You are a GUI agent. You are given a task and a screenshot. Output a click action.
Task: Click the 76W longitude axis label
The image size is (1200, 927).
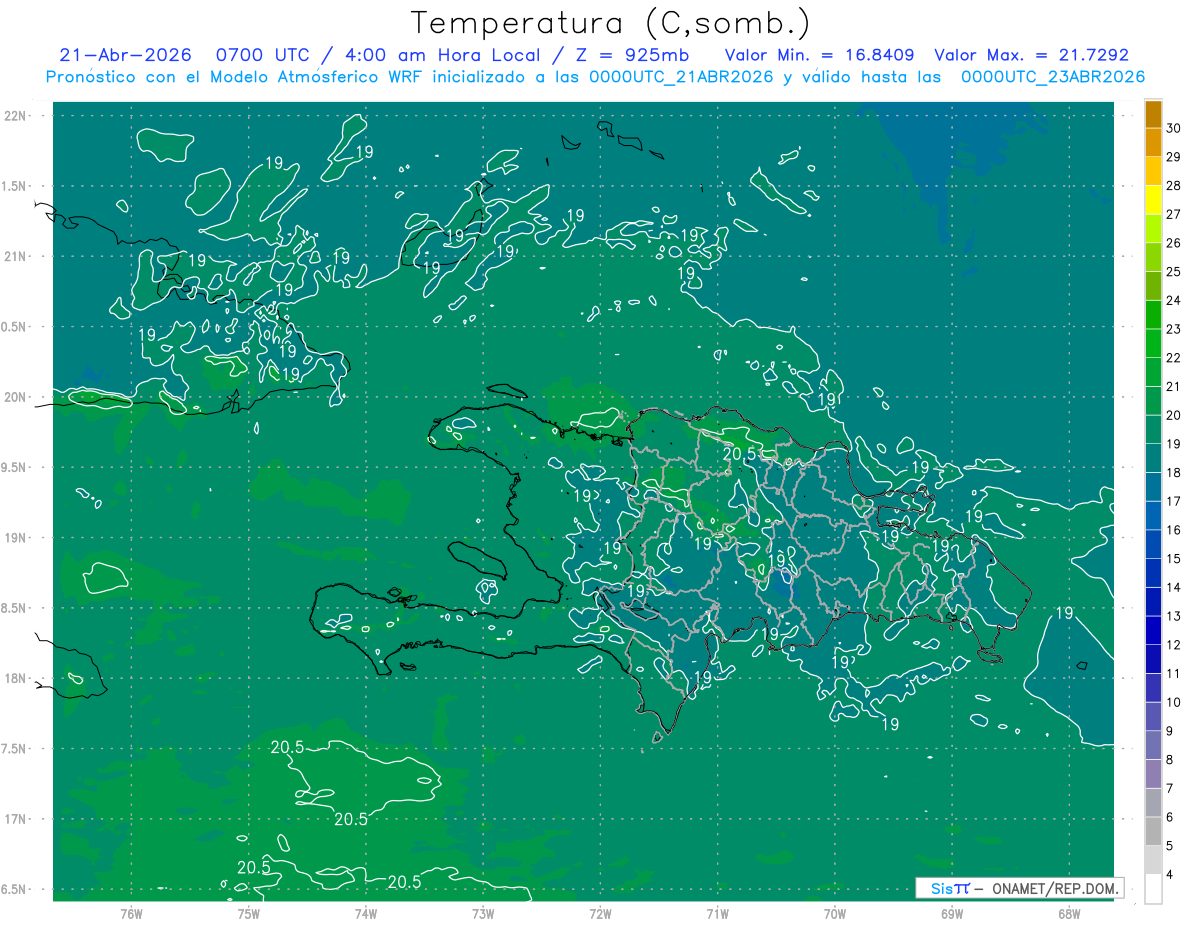pyautogui.click(x=131, y=913)
